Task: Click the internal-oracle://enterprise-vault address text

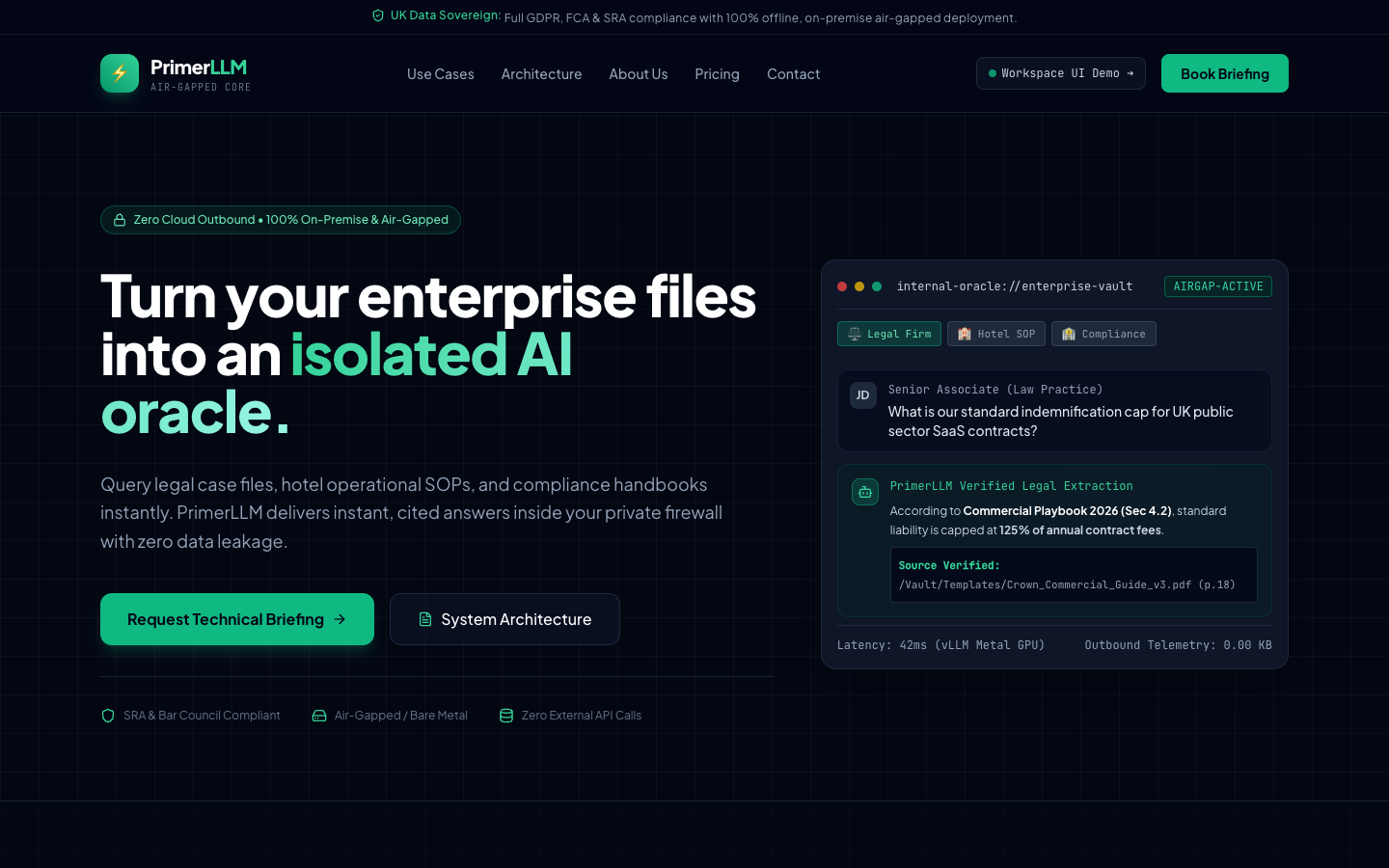Action: click(x=1015, y=286)
